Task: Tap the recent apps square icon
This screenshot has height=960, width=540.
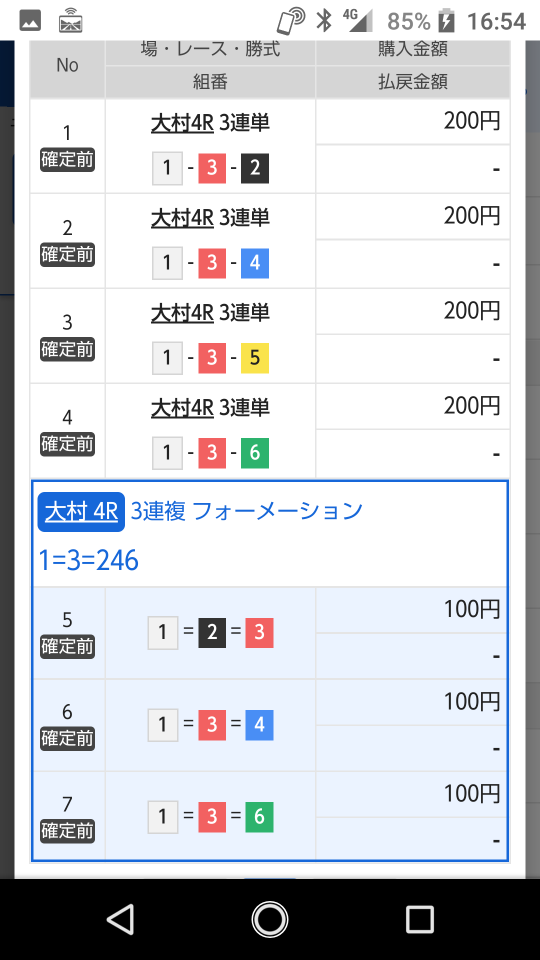Action: pos(419,920)
